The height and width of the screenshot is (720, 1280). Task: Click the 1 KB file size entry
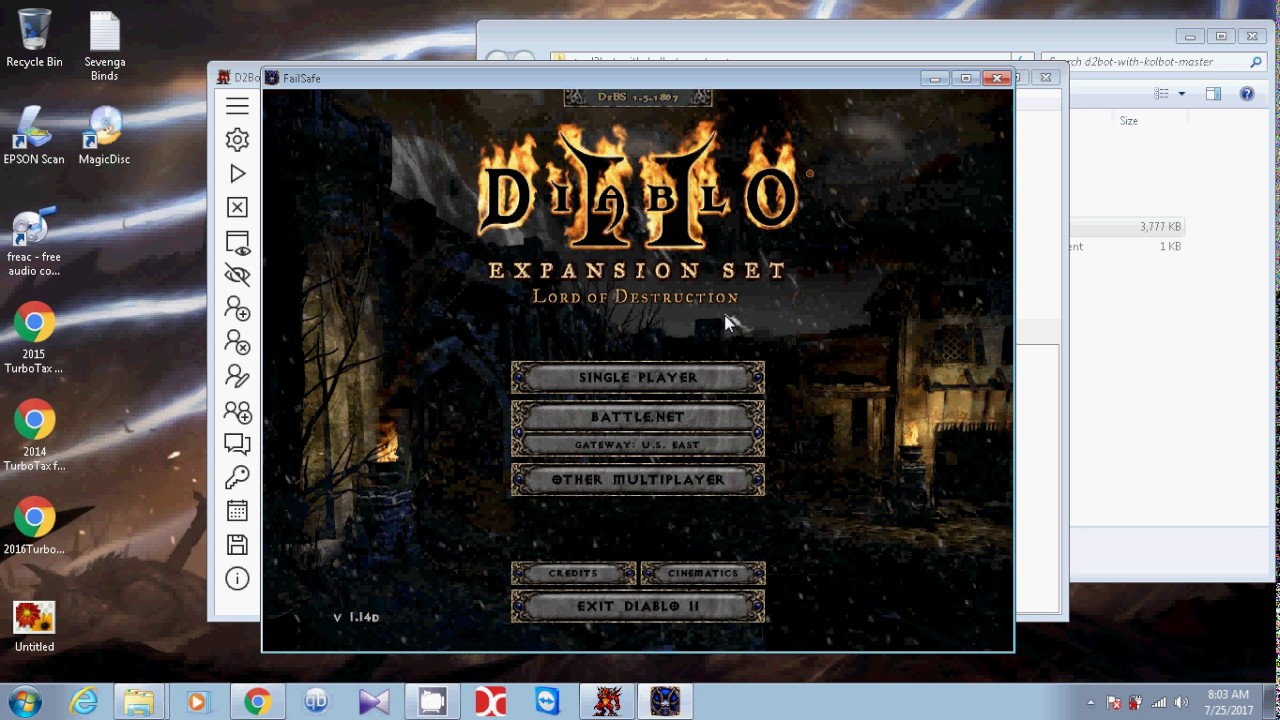coord(1170,246)
